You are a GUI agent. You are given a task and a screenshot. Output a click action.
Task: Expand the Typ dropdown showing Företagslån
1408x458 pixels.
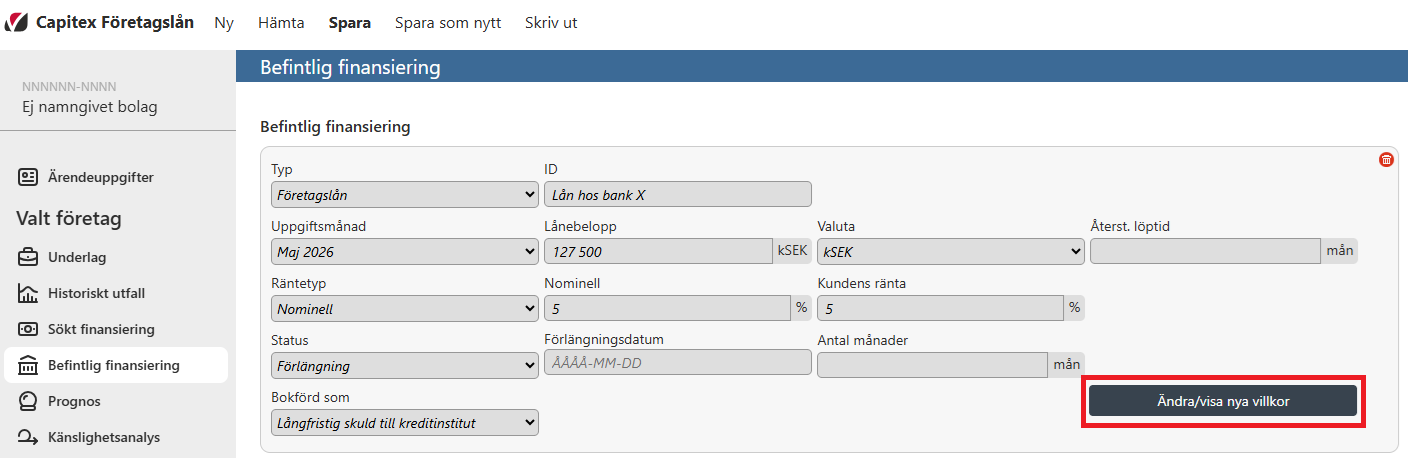[x=405, y=194]
